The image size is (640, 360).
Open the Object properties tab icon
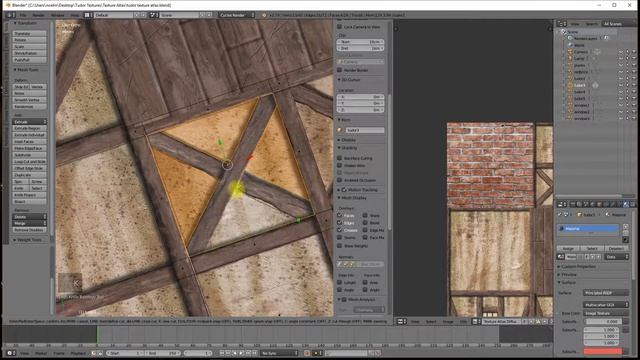click(599, 204)
